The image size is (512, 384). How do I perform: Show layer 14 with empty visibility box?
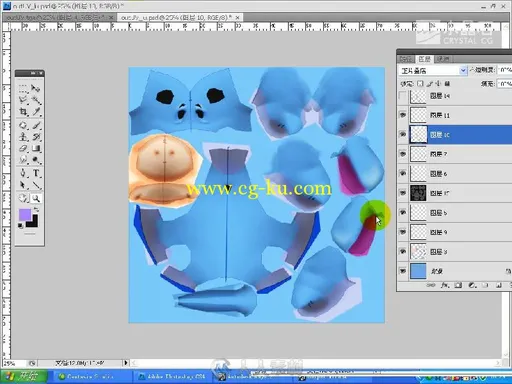pos(403,96)
